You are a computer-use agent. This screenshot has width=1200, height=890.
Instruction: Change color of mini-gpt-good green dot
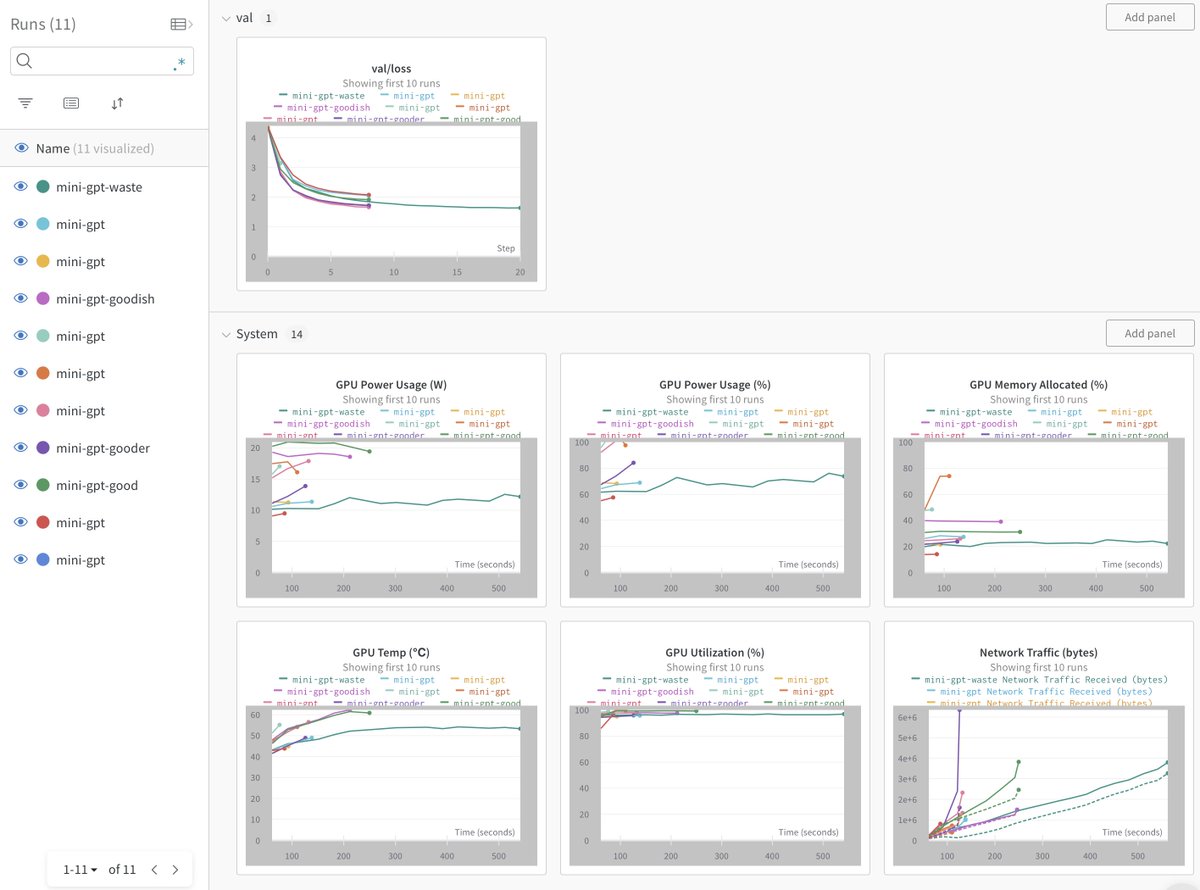tap(43, 485)
